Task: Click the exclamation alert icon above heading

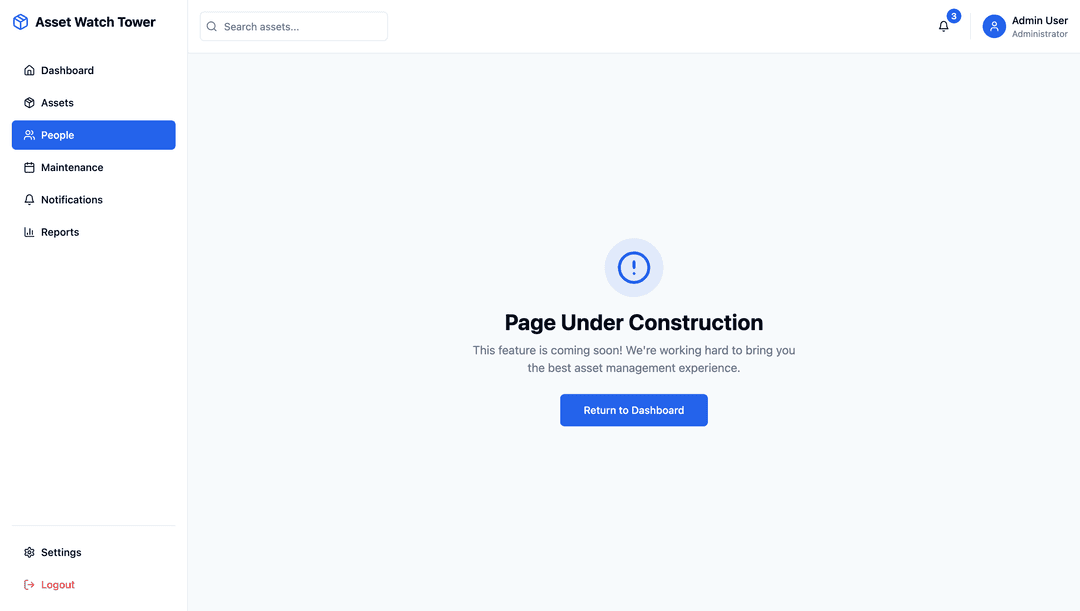Action: [634, 267]
